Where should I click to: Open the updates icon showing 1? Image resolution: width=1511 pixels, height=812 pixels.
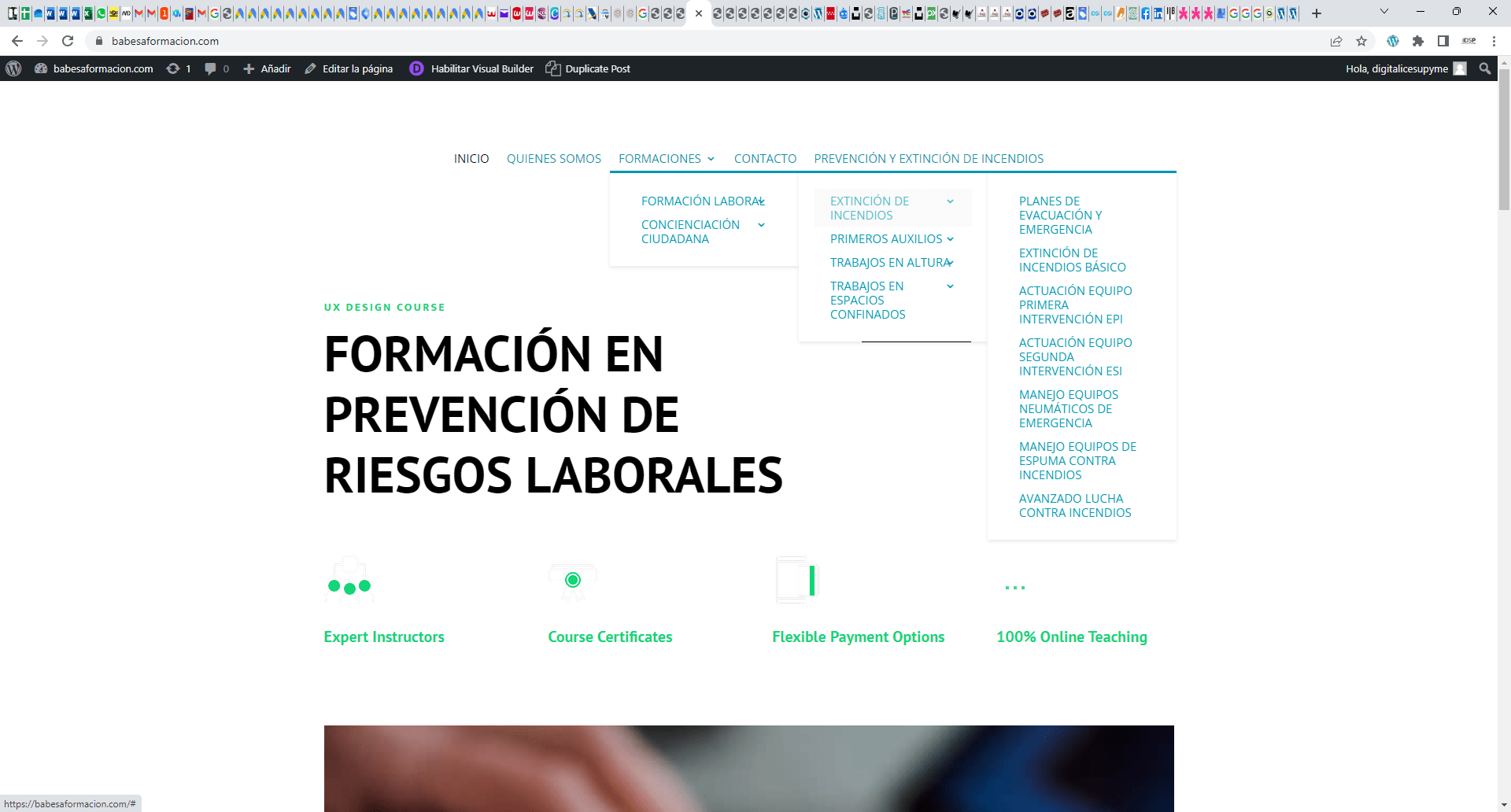click(179, 68)
